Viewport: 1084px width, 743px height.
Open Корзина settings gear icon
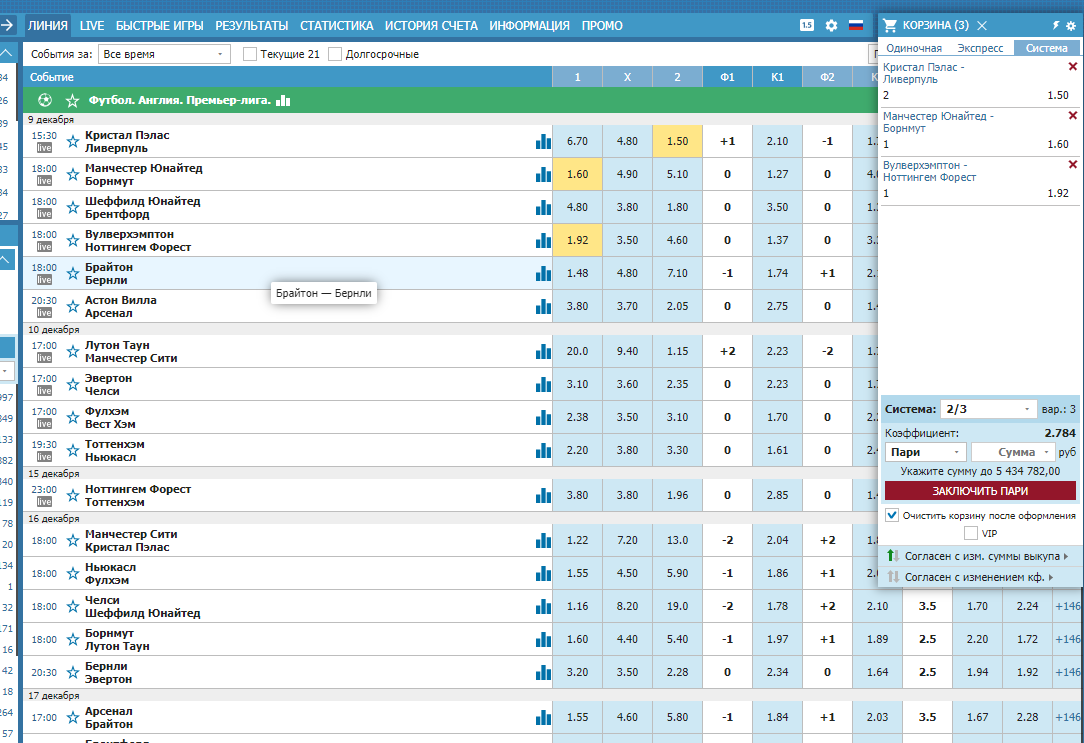tap(1071, 26)
